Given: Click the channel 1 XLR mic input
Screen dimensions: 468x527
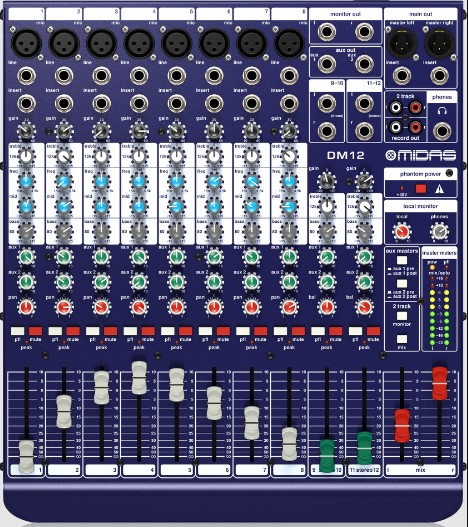Looking at the screenshot, I should 27,43.
